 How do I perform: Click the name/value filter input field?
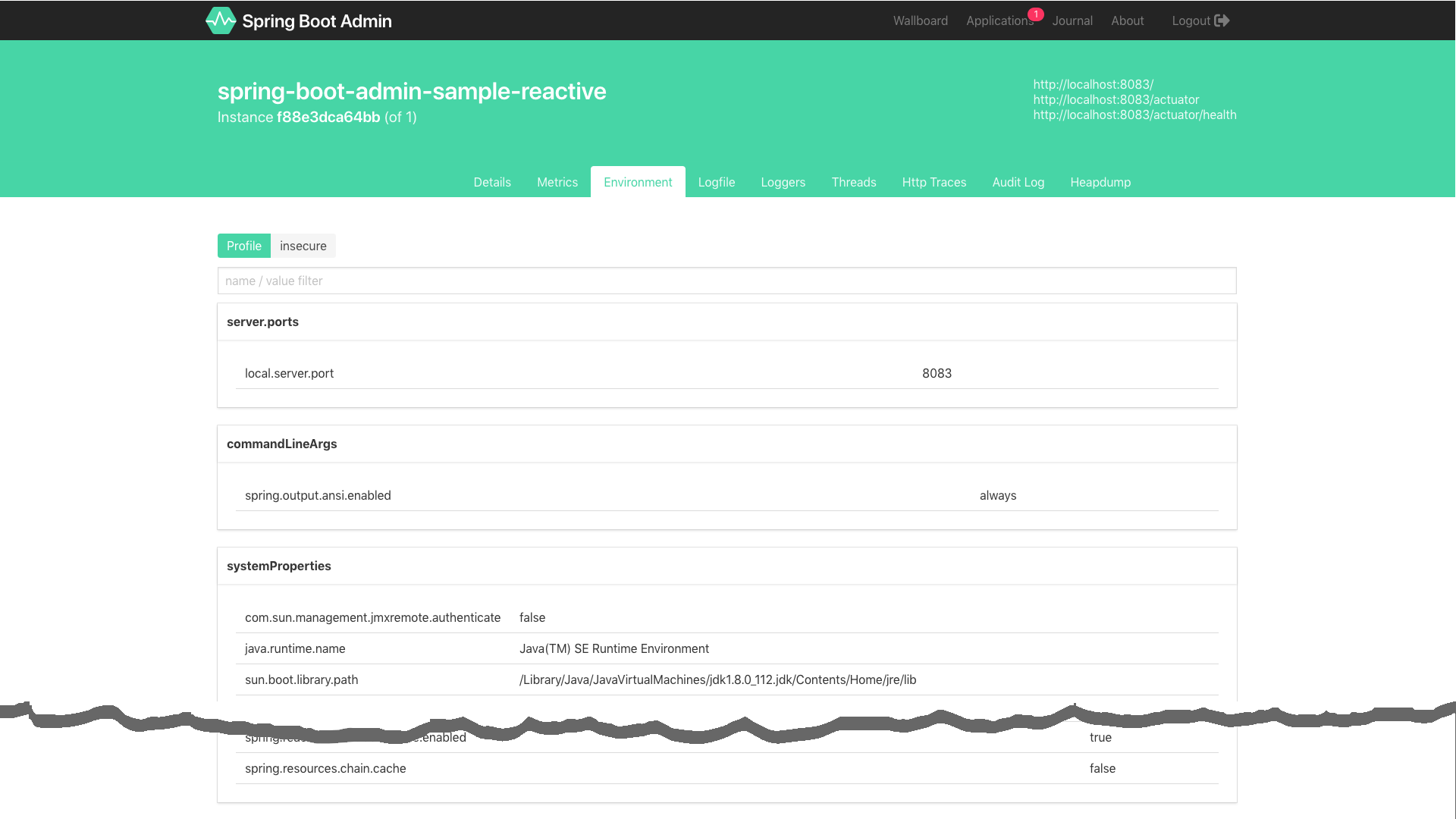727,280
